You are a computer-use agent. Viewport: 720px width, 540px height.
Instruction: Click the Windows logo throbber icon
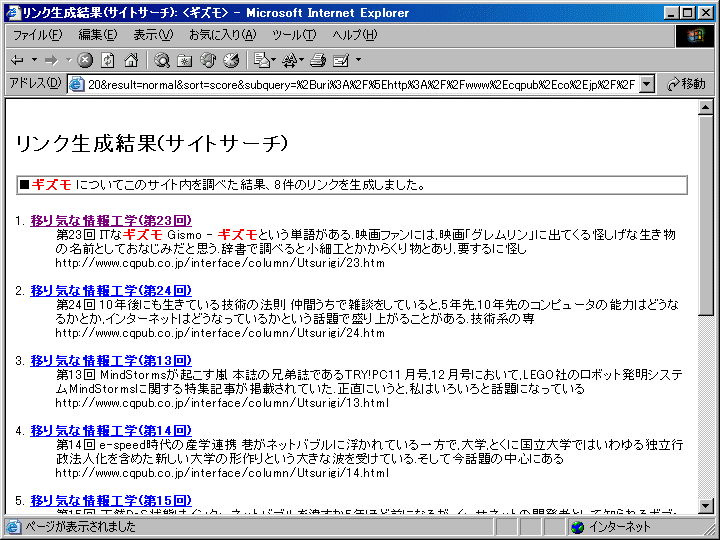(695, 36)
